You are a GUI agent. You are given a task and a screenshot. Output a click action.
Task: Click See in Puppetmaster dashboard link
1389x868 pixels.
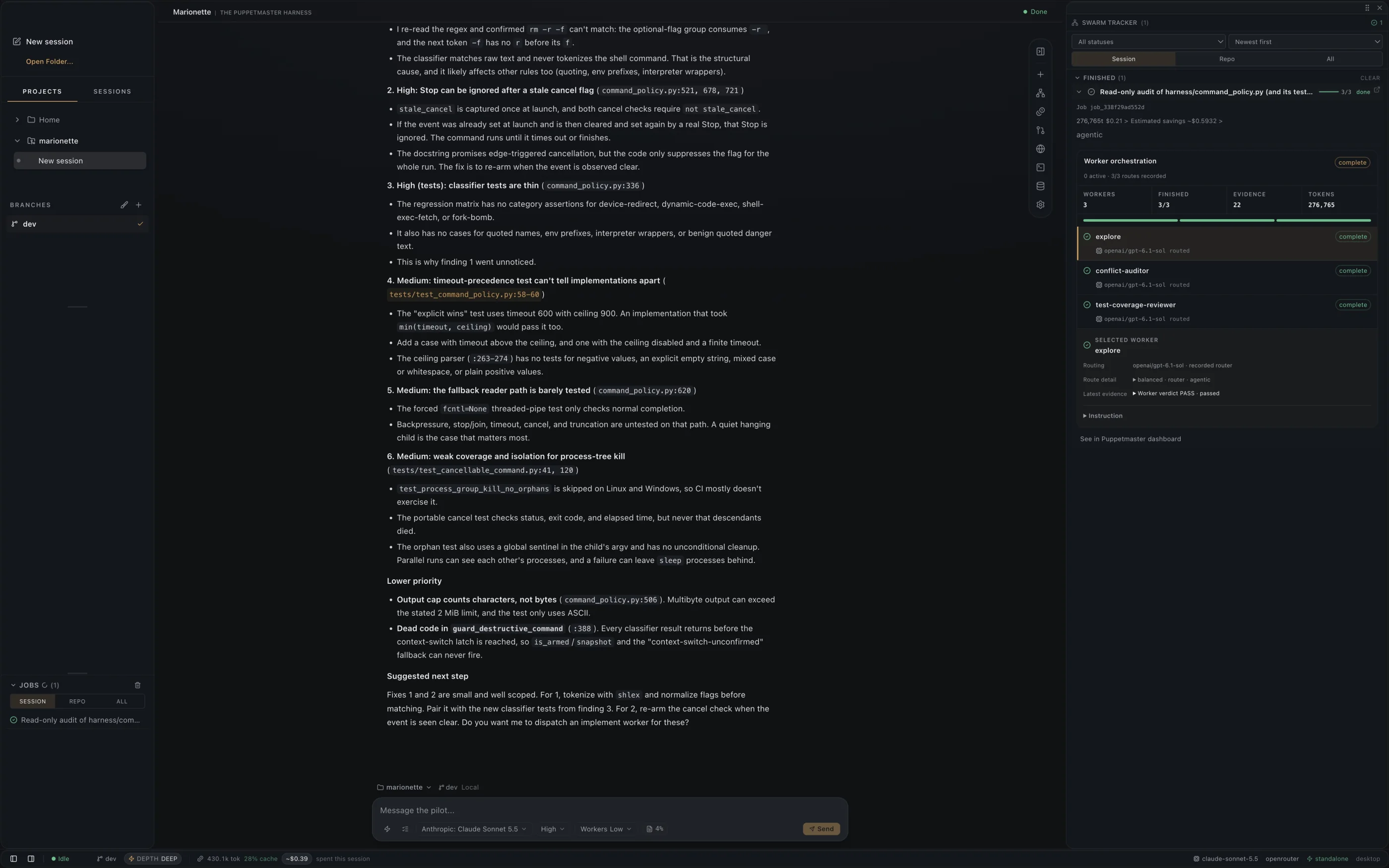[x=1130, y=439]
